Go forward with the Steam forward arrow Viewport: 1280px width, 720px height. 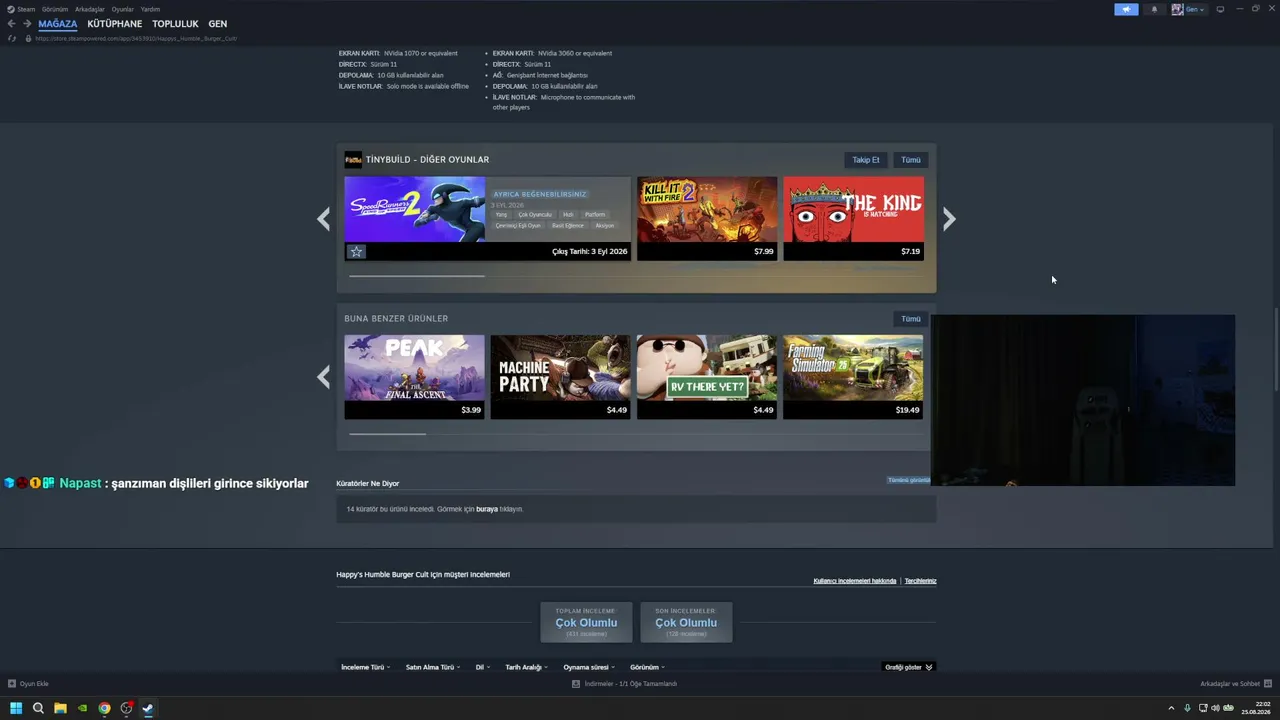[x=27, y=24]
